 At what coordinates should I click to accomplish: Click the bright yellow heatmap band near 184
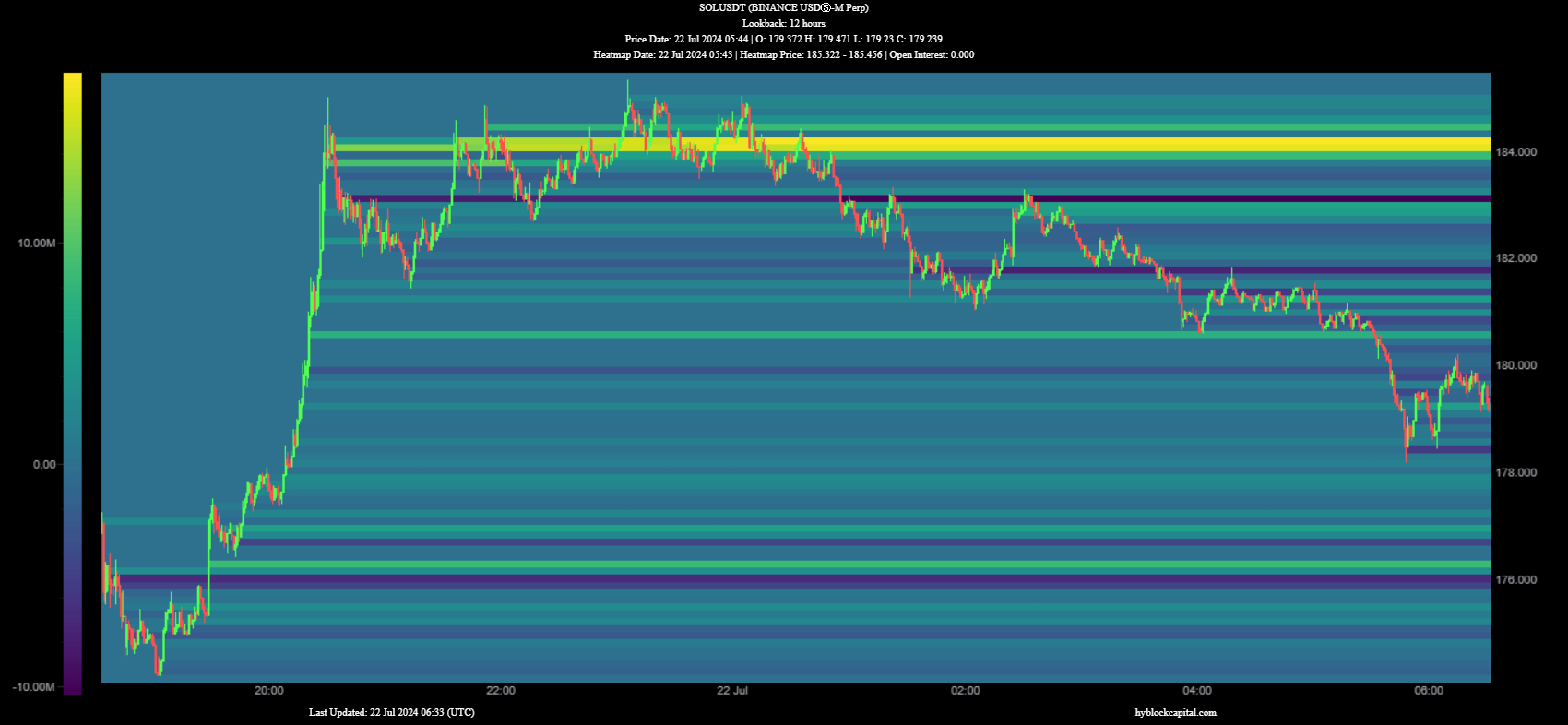[x=912, y=145]
